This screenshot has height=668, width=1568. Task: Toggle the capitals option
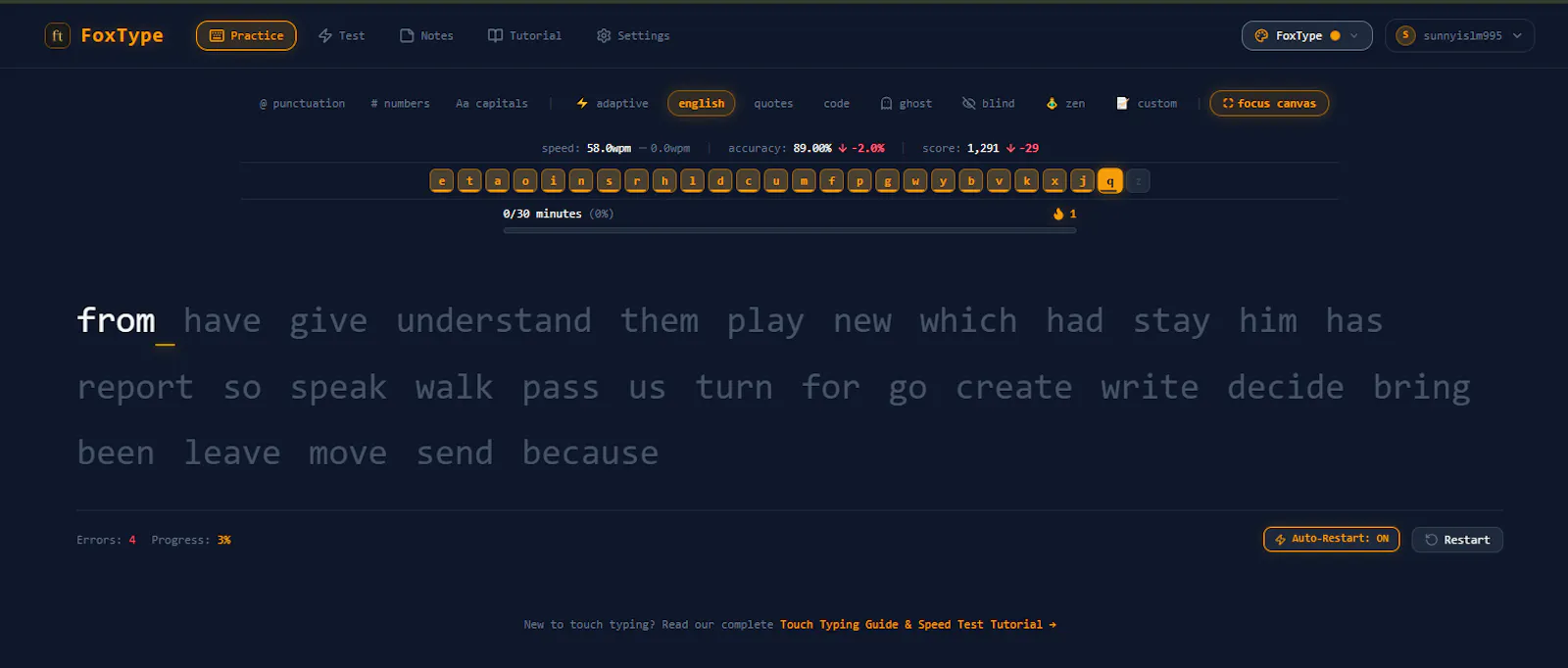pos(491,103)
